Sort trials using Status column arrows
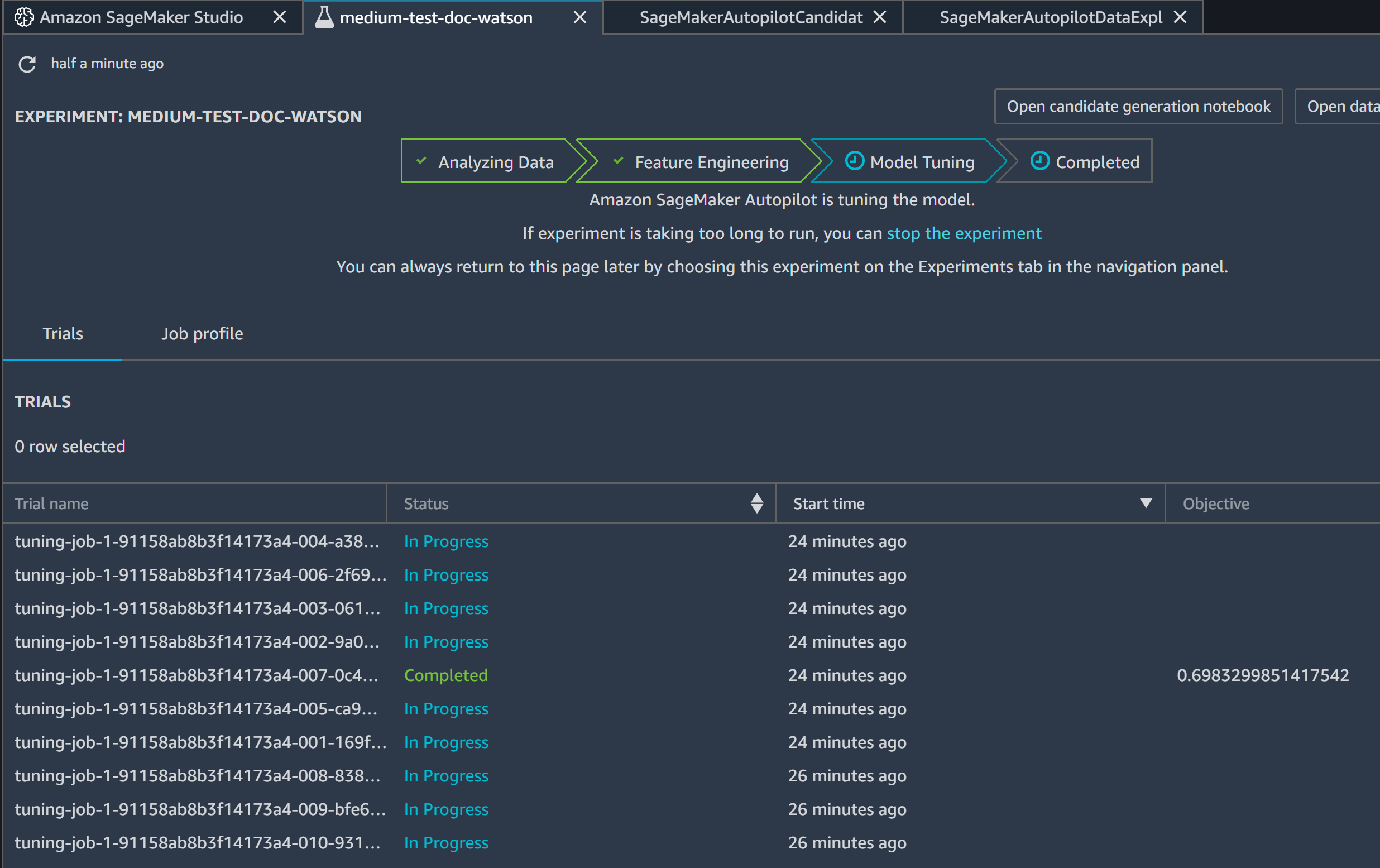This screenshot has width=1380, height=868. click(x=756, y=503)
